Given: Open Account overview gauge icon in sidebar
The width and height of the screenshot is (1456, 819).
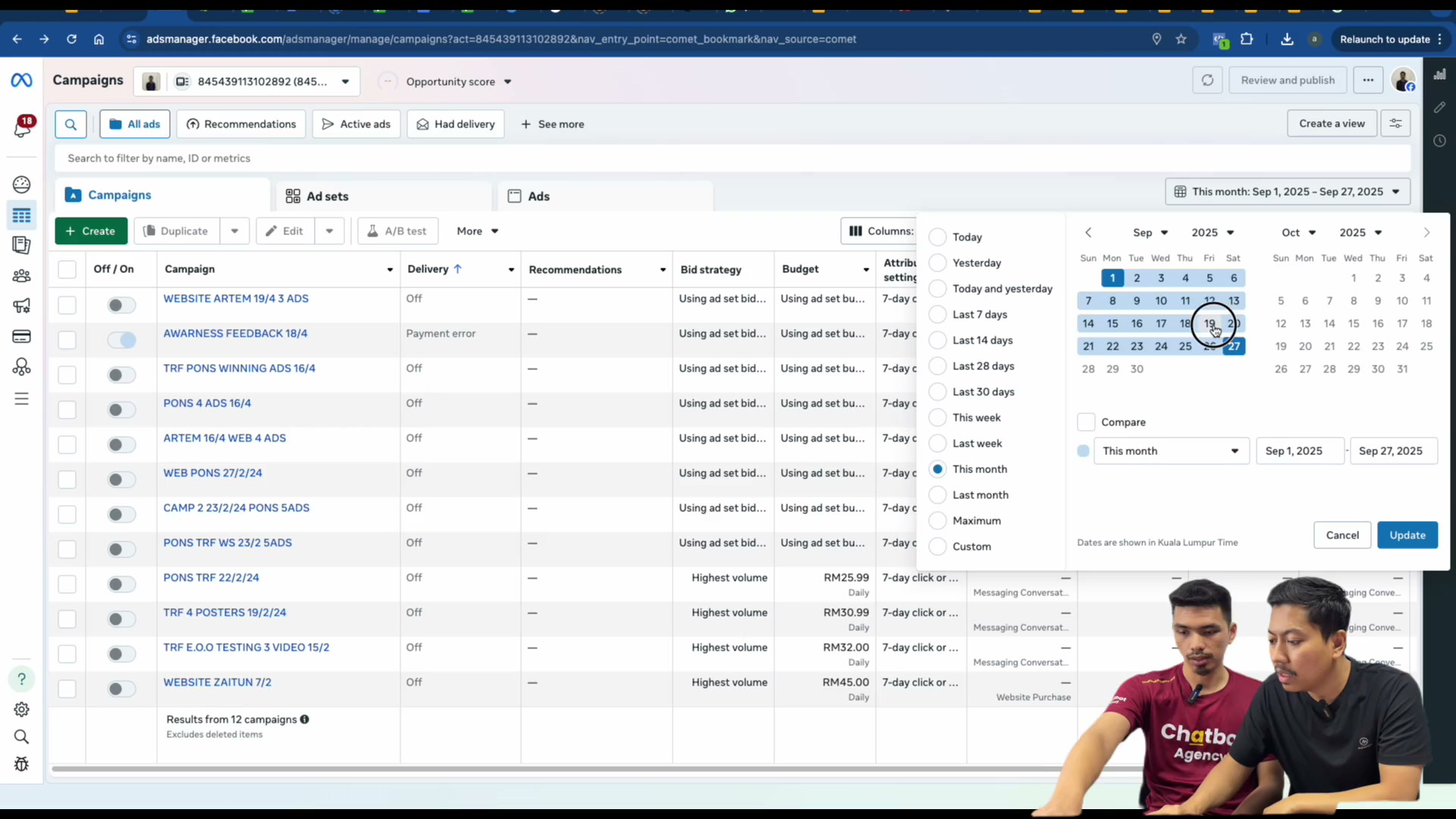Looking at the screenshot, I should coord(21,184).
